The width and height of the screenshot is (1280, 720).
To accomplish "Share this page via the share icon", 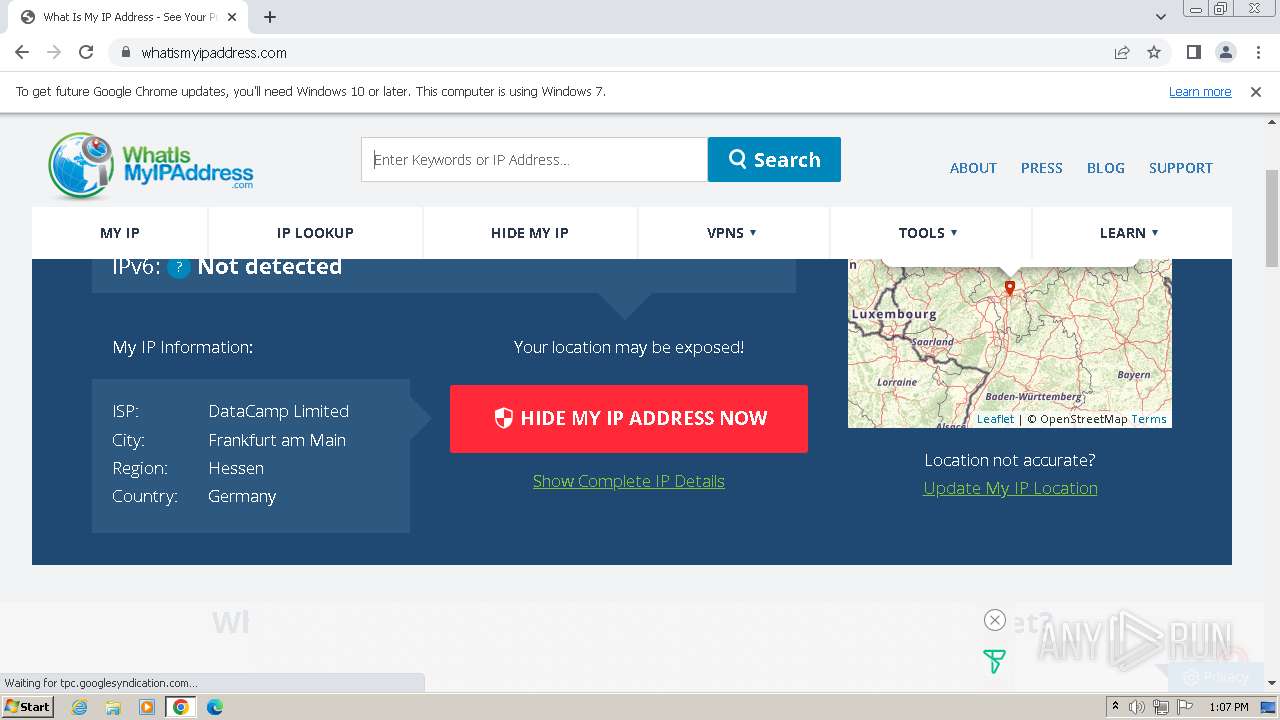I will (1122, 52).
